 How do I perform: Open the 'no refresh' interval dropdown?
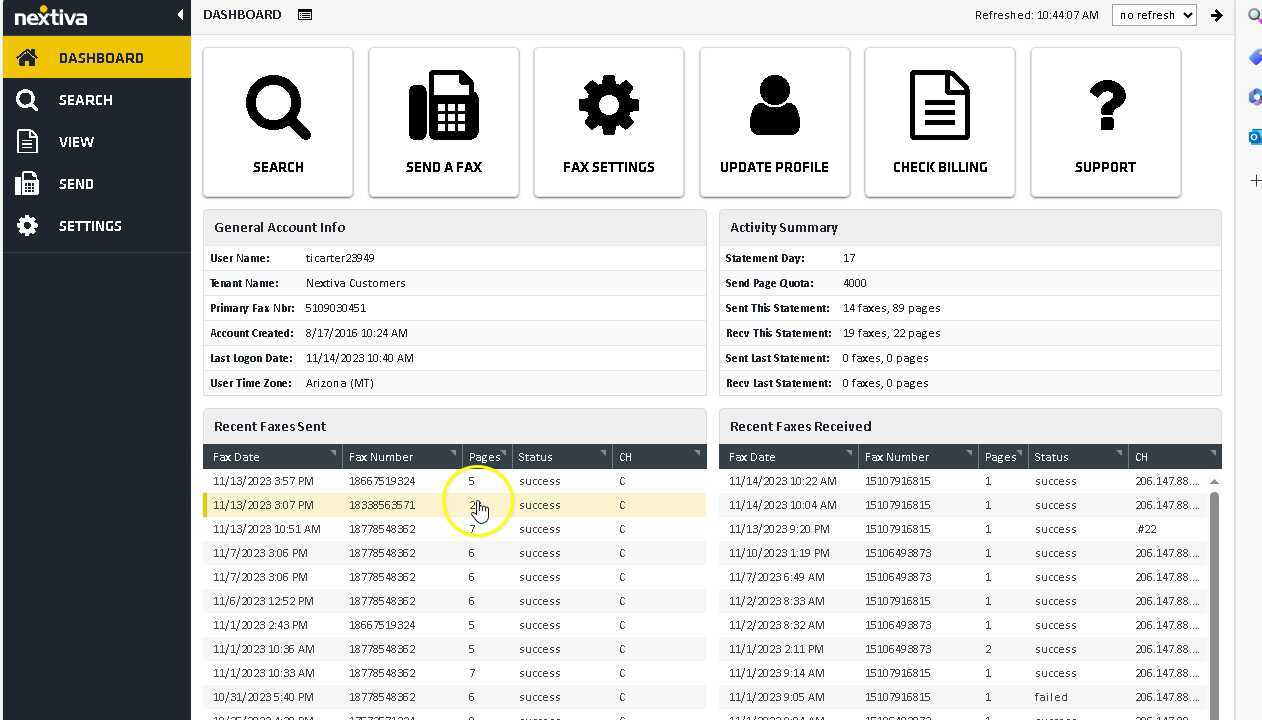(1154, 15)
